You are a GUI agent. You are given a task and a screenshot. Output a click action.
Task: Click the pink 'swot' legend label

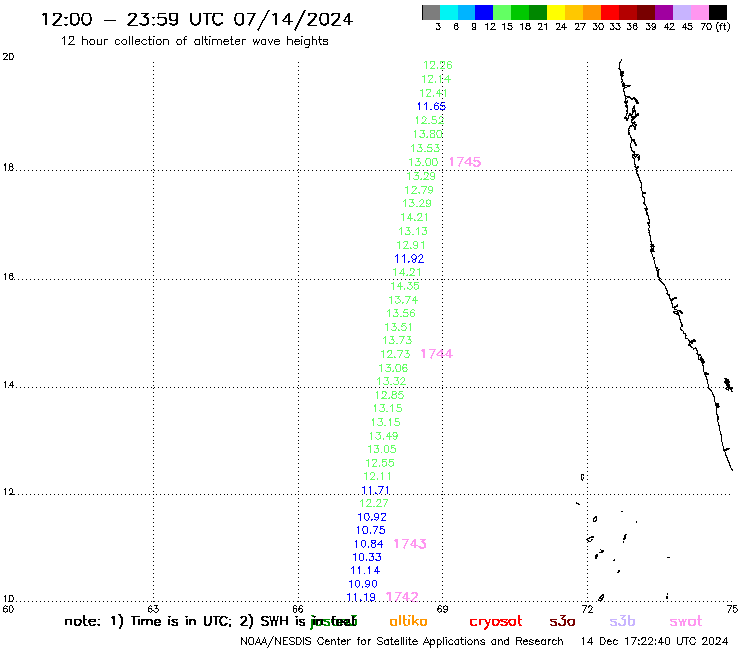686,622
